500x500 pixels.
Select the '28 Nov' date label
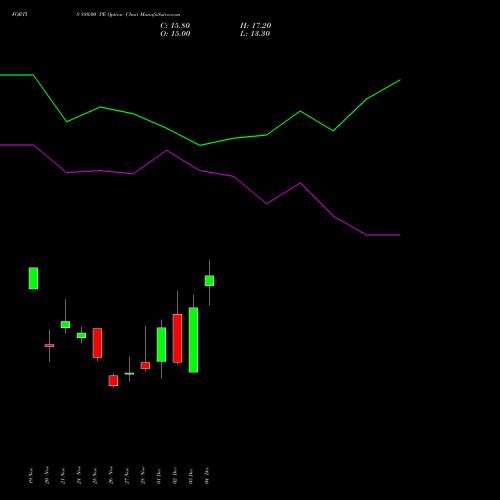click(x=143, y=476)
